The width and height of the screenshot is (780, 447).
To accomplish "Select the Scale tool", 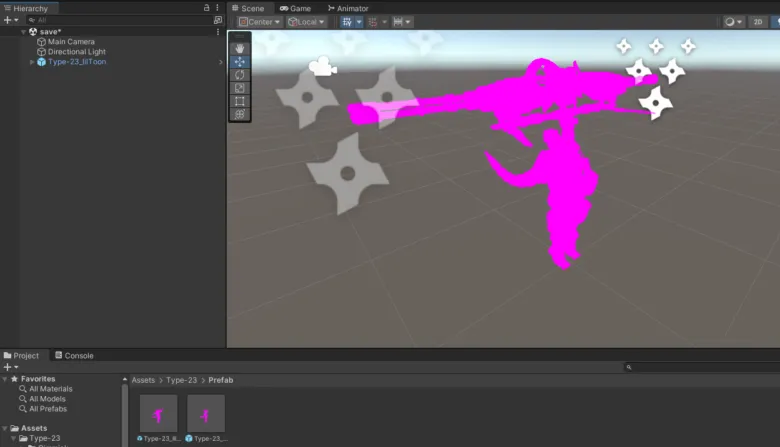I will pyautogui.click(x=239, y=88).
